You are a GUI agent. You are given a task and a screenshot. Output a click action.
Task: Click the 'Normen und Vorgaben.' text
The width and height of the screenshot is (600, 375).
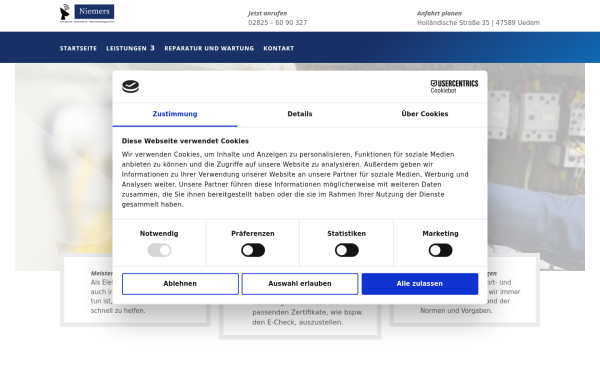pyautogui.click(x=456, y=311)
